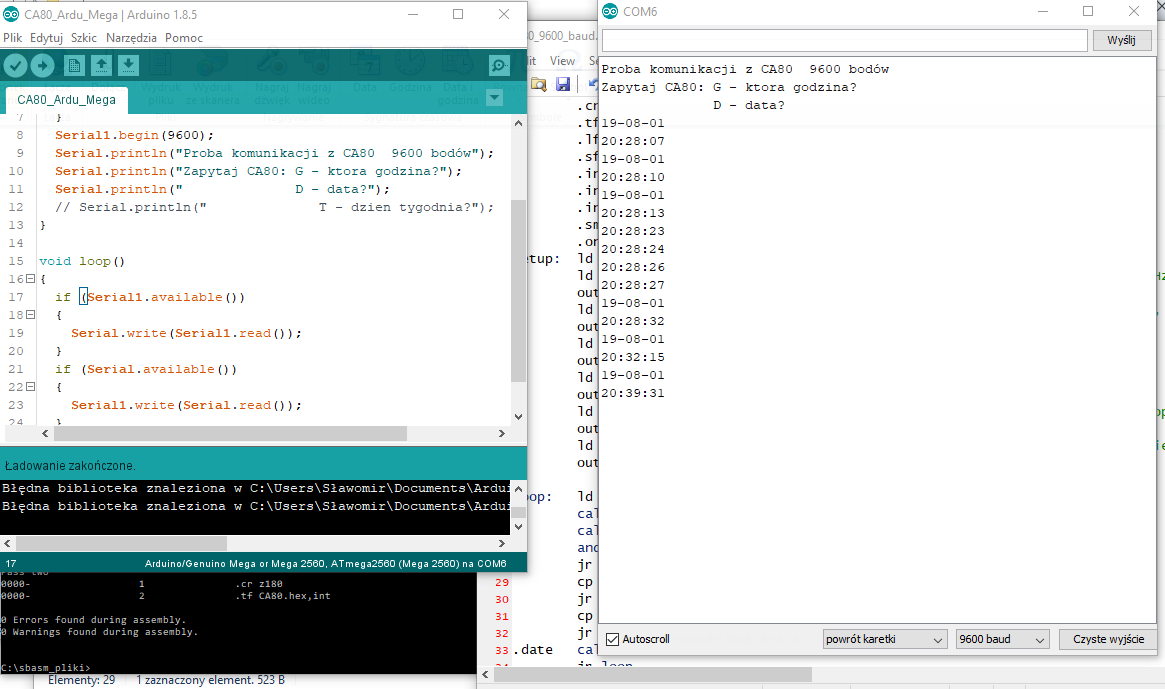Click 'void loop()' code line
This screenshot has height=689, width=1165.
point(82,261)
